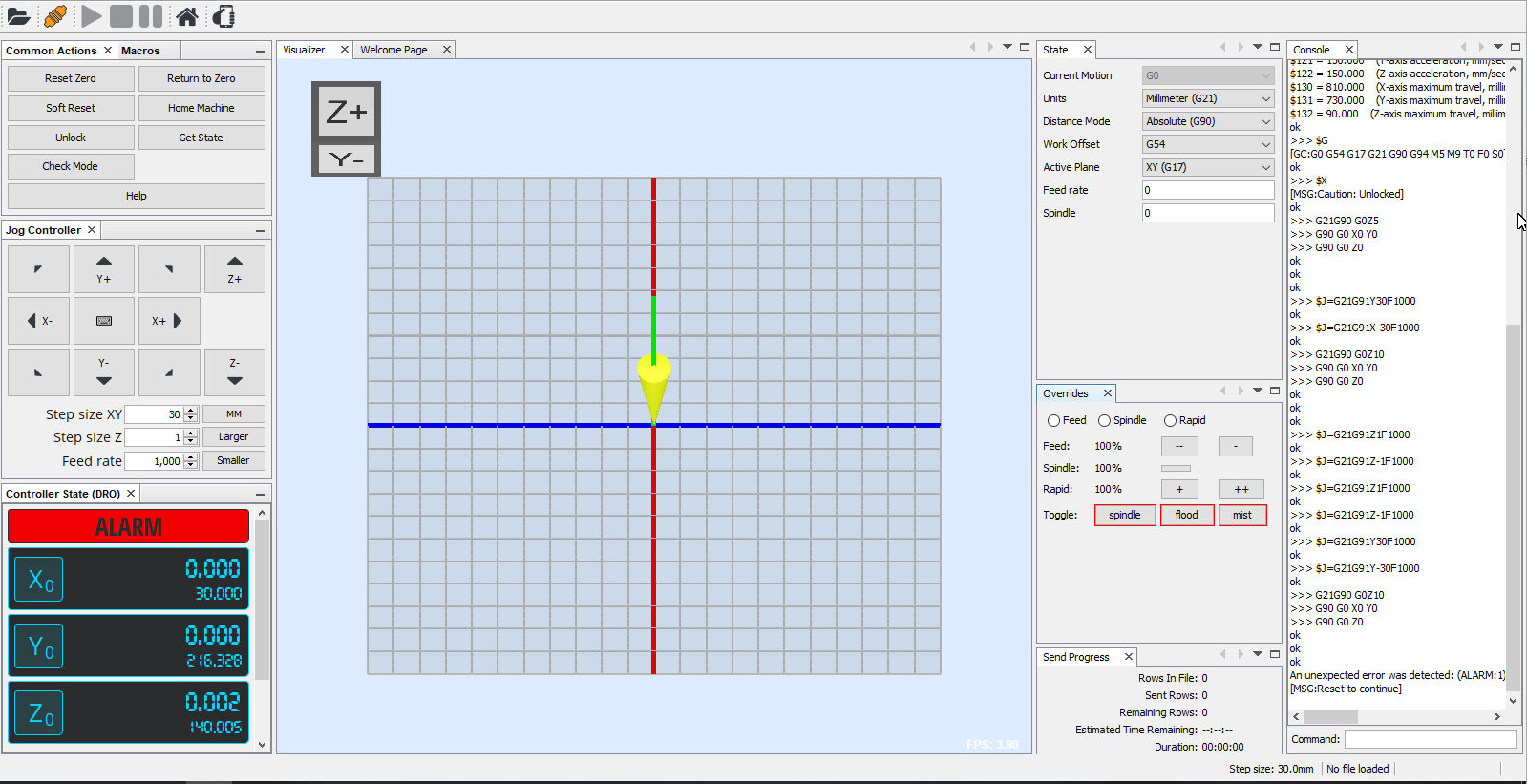Minimize the Jog Controller panel
Screen dimensions: 1527x784
(261, 230)
